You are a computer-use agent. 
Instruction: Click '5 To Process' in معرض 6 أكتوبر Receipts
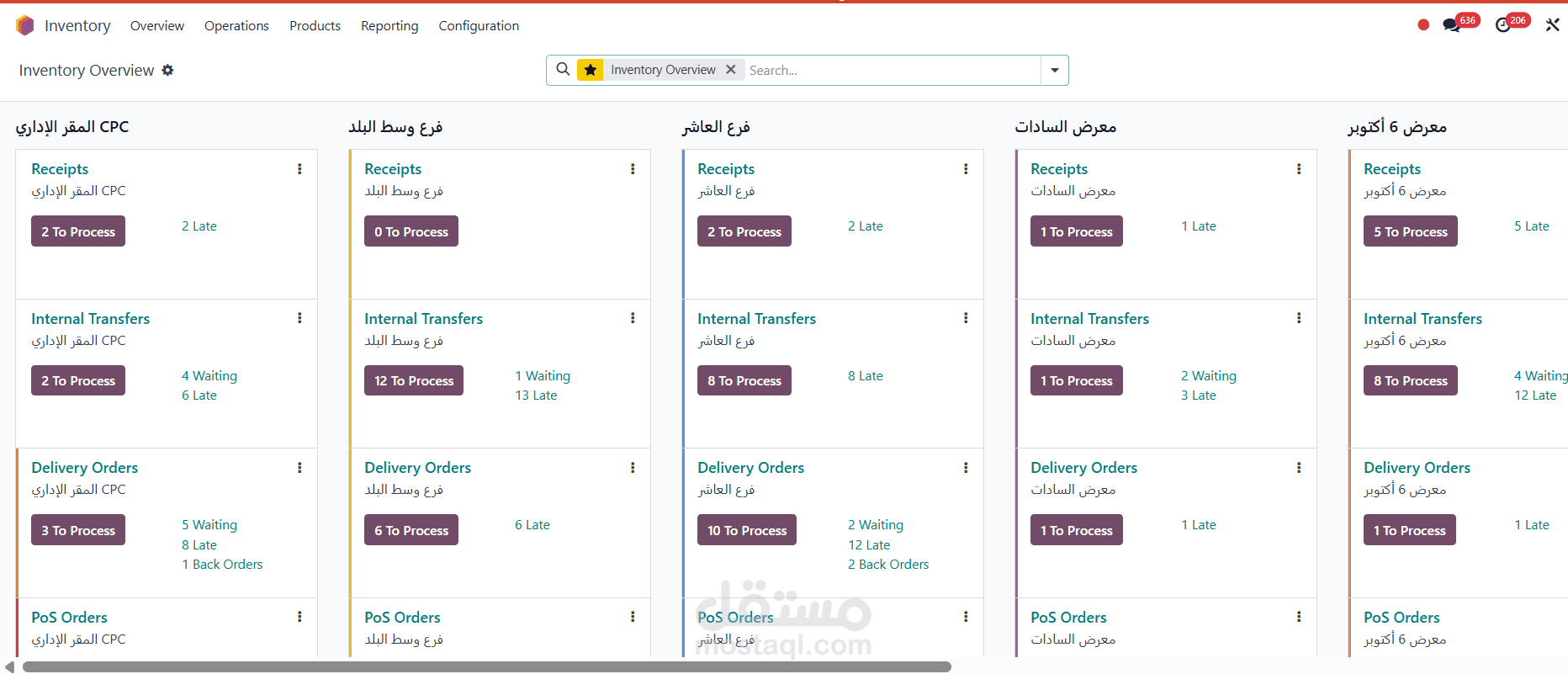[1411, 231]
